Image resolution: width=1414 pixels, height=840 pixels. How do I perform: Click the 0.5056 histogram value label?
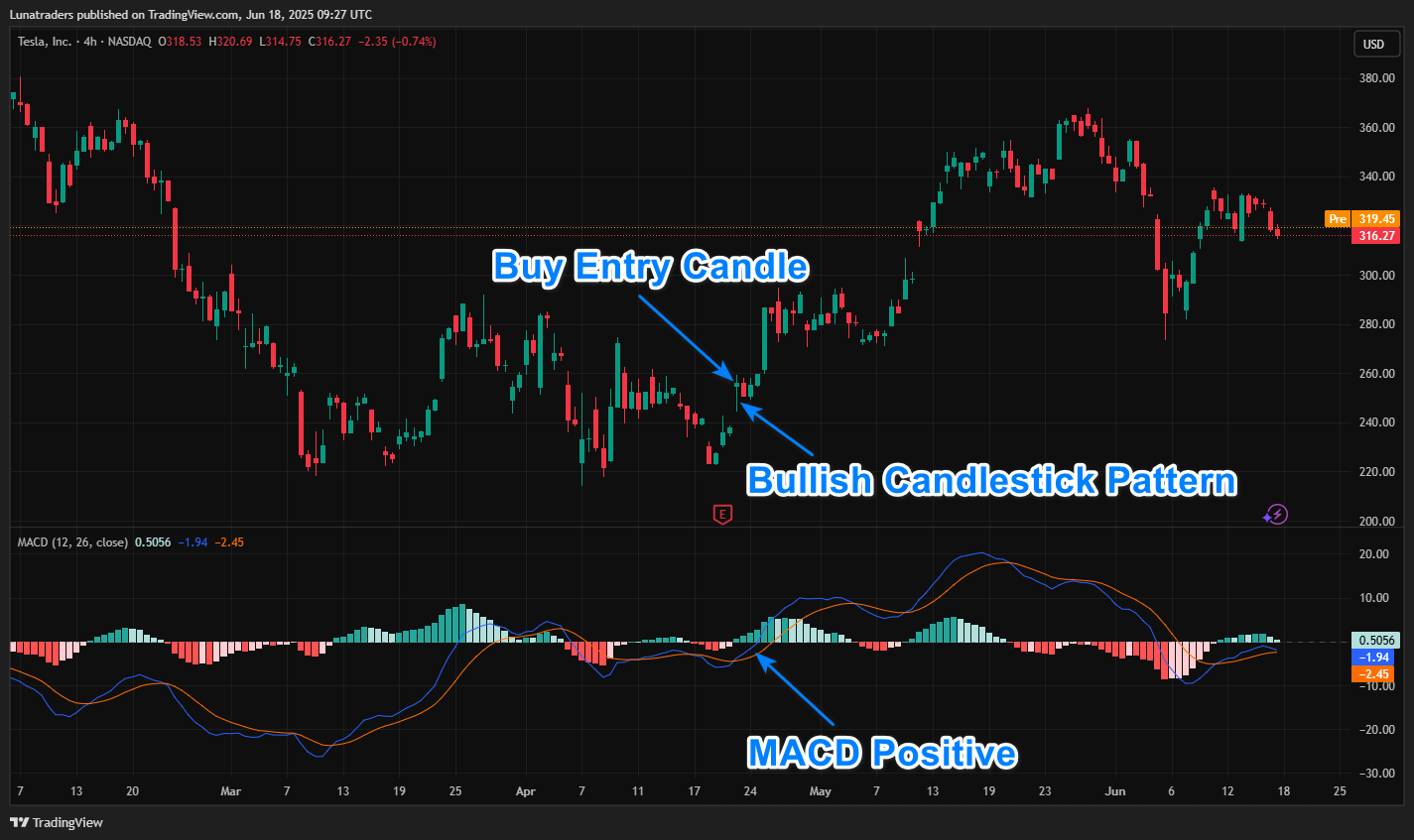point(1375,641)
